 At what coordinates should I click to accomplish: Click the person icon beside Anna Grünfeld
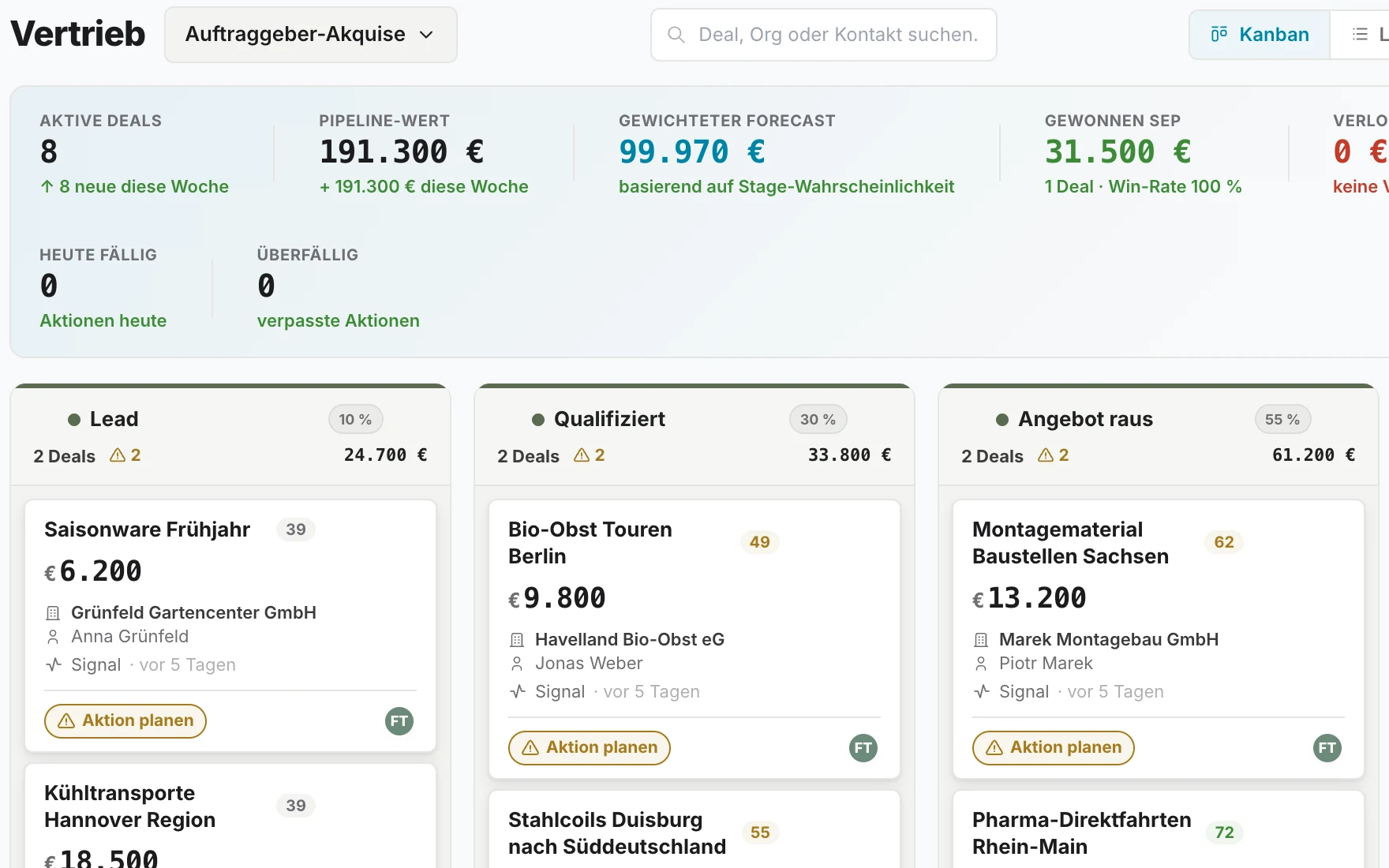coord(53,637)
